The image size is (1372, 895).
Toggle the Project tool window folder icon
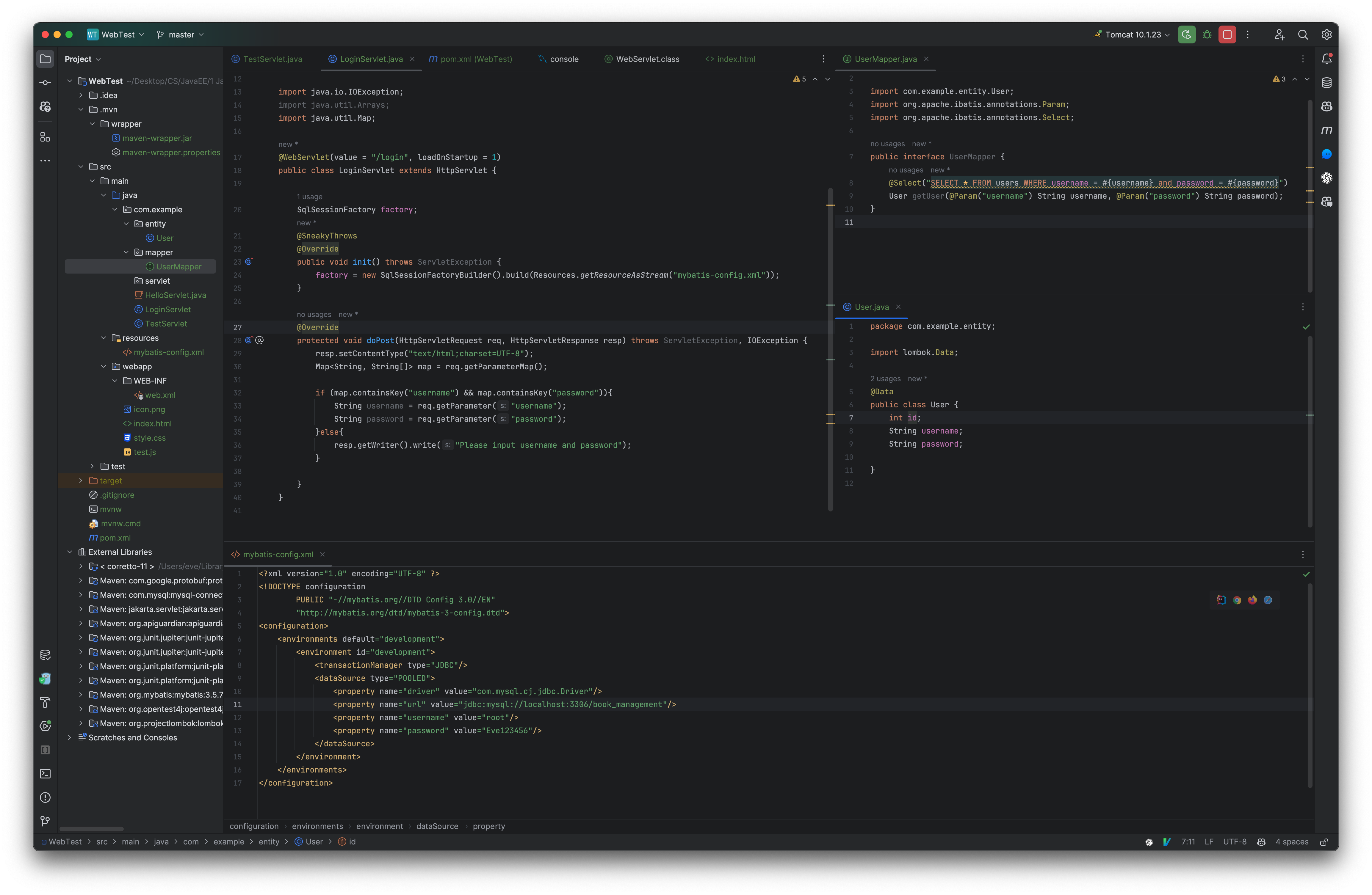tap(45, 59)
